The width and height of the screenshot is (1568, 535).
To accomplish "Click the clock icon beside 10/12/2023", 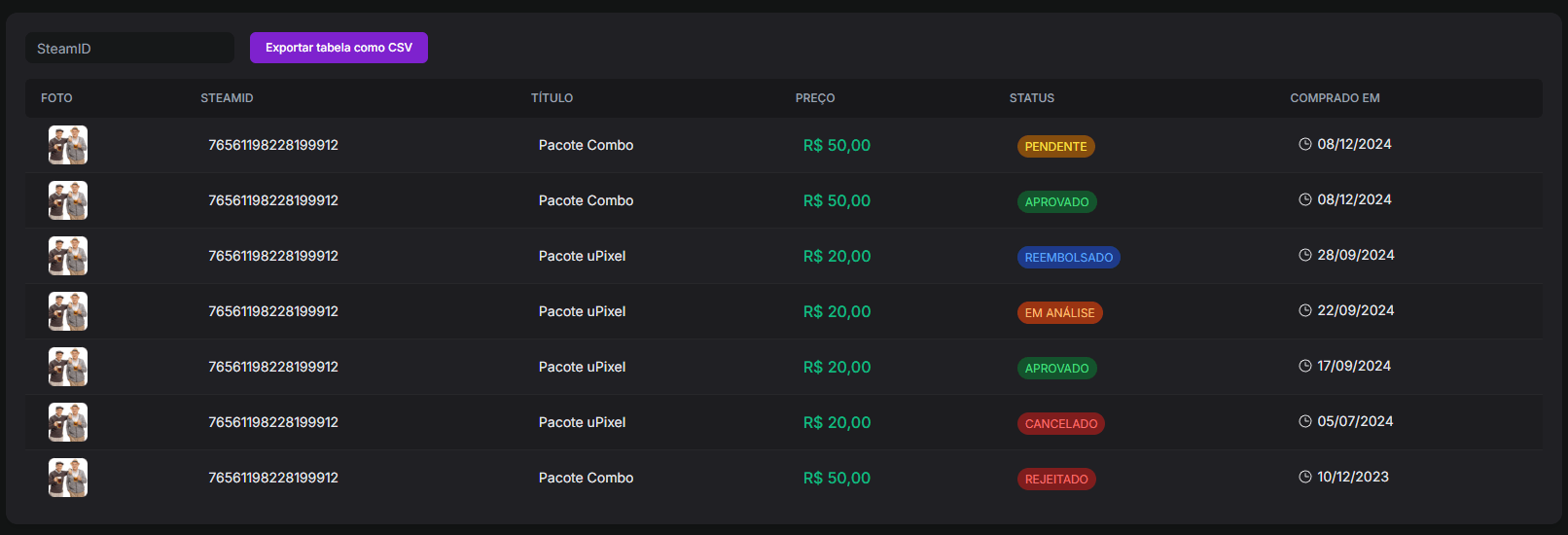I will 1305,477.
